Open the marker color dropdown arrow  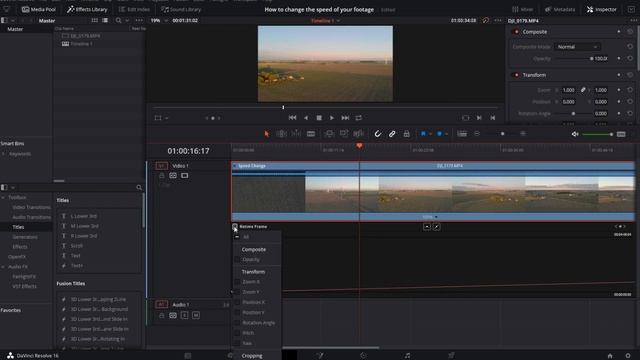coord(447,134)
